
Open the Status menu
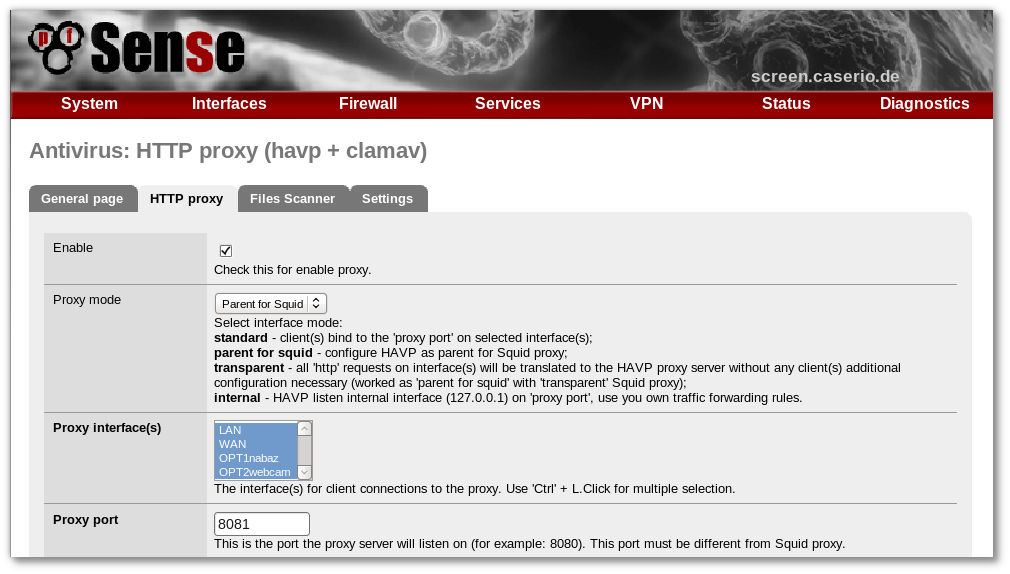(x=786, y=104)
